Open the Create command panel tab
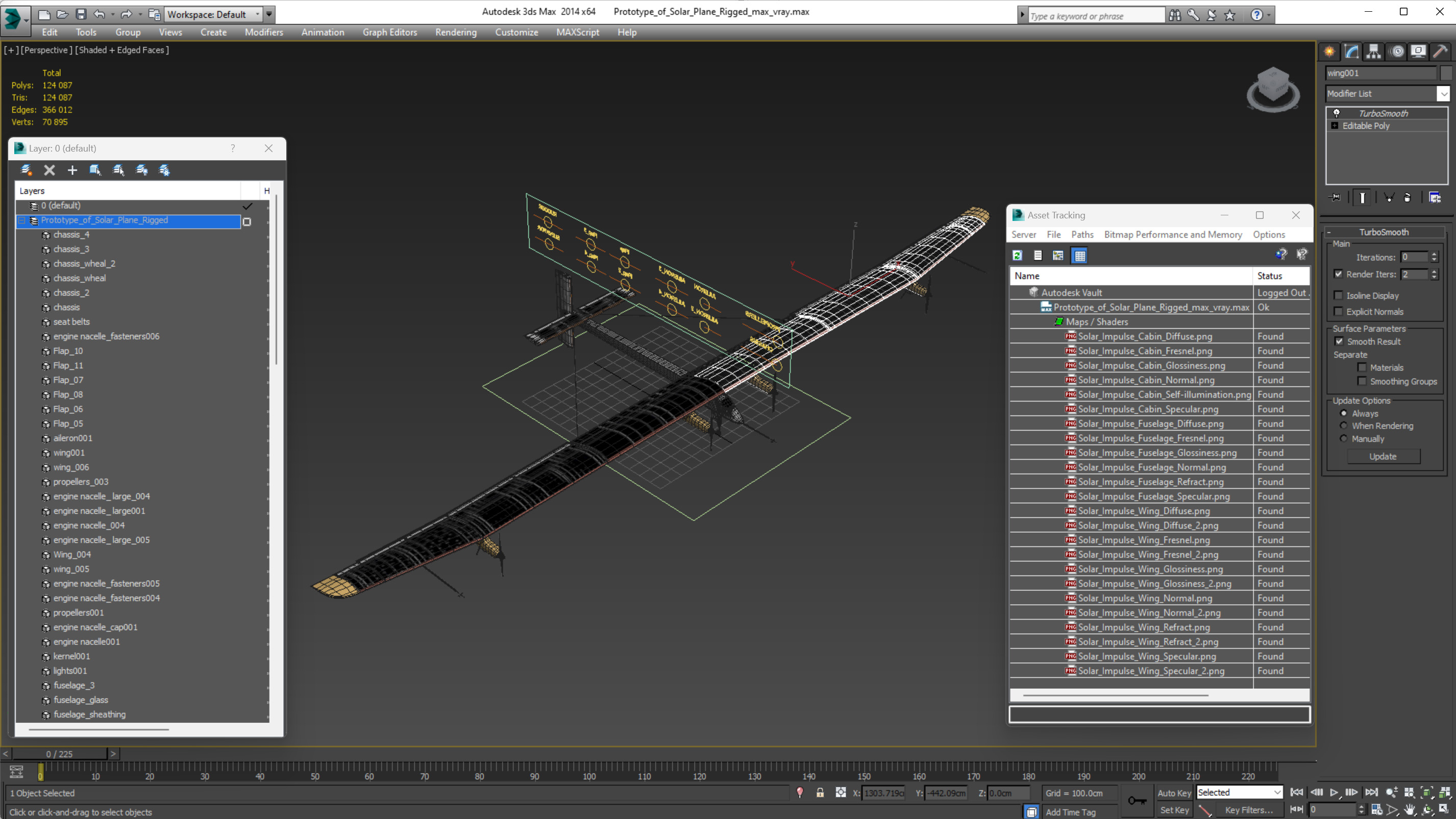The image size is (1456, 819). 1329,52
